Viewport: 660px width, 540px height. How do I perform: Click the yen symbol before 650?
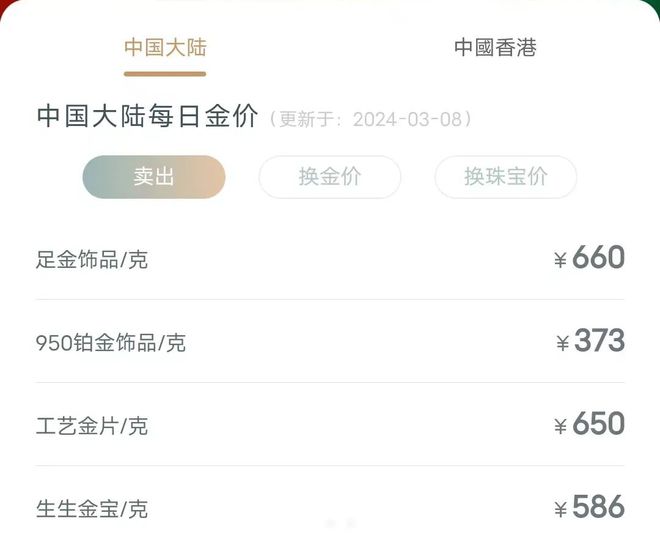(x=560, y=426)
